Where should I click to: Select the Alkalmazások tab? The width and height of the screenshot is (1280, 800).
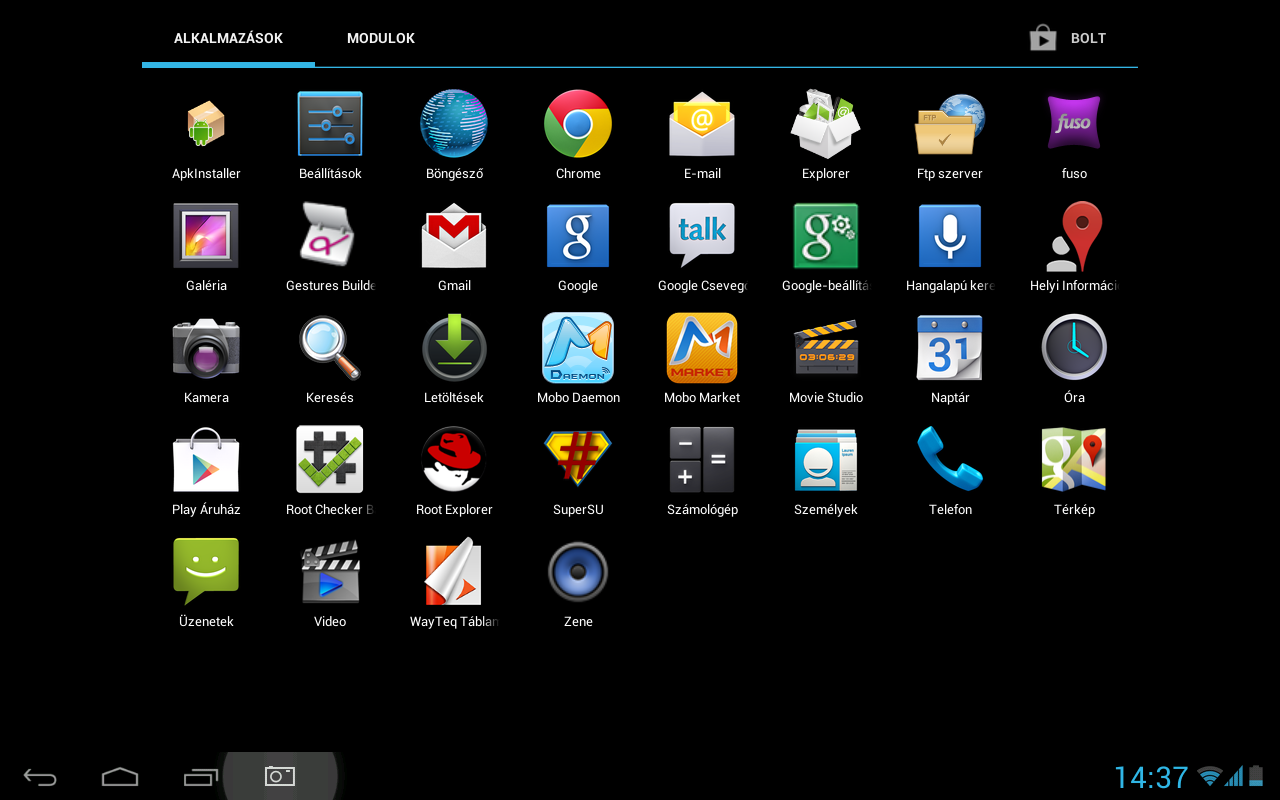click(x=228, y=38)
